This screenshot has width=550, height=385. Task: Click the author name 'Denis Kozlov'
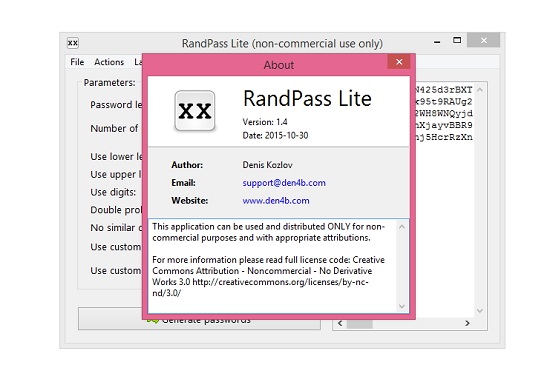pyautogui.click(x=267, y=165)
